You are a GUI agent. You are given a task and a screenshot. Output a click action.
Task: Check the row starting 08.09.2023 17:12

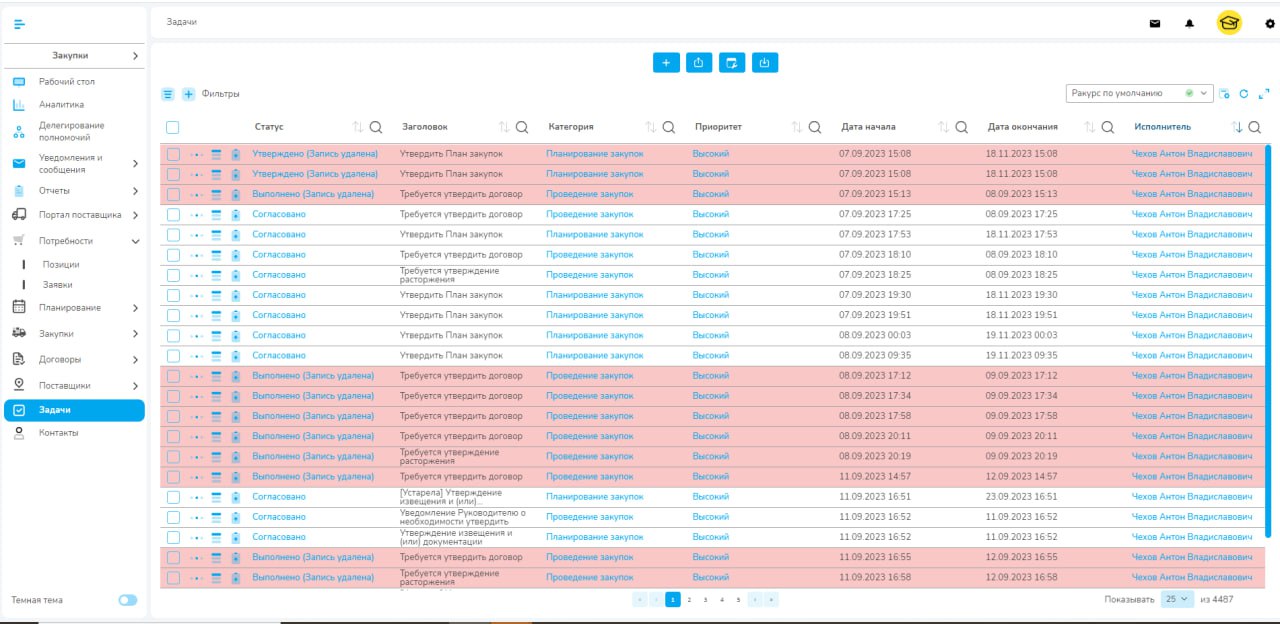click(173, 376)
